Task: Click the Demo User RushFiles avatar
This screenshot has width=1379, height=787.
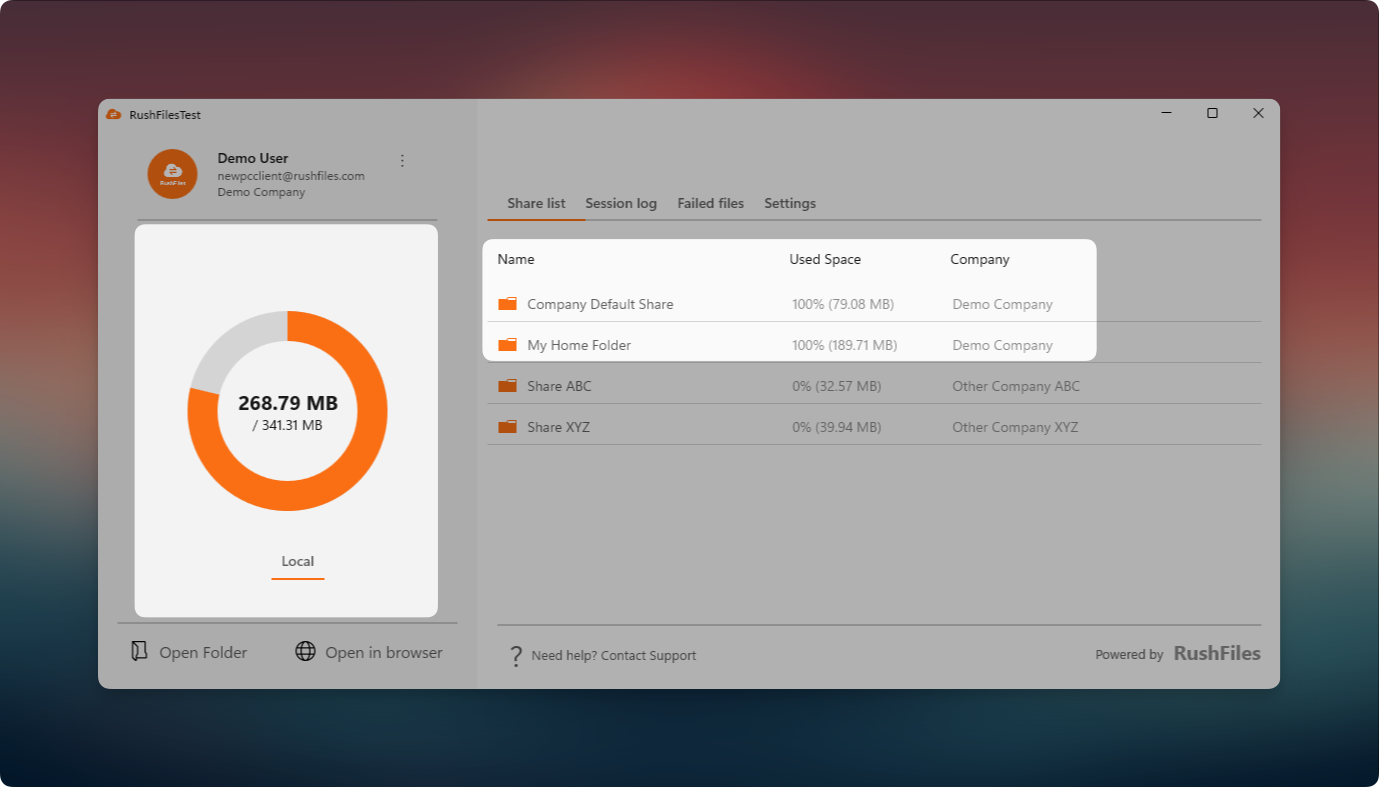Action: [172, 174]
